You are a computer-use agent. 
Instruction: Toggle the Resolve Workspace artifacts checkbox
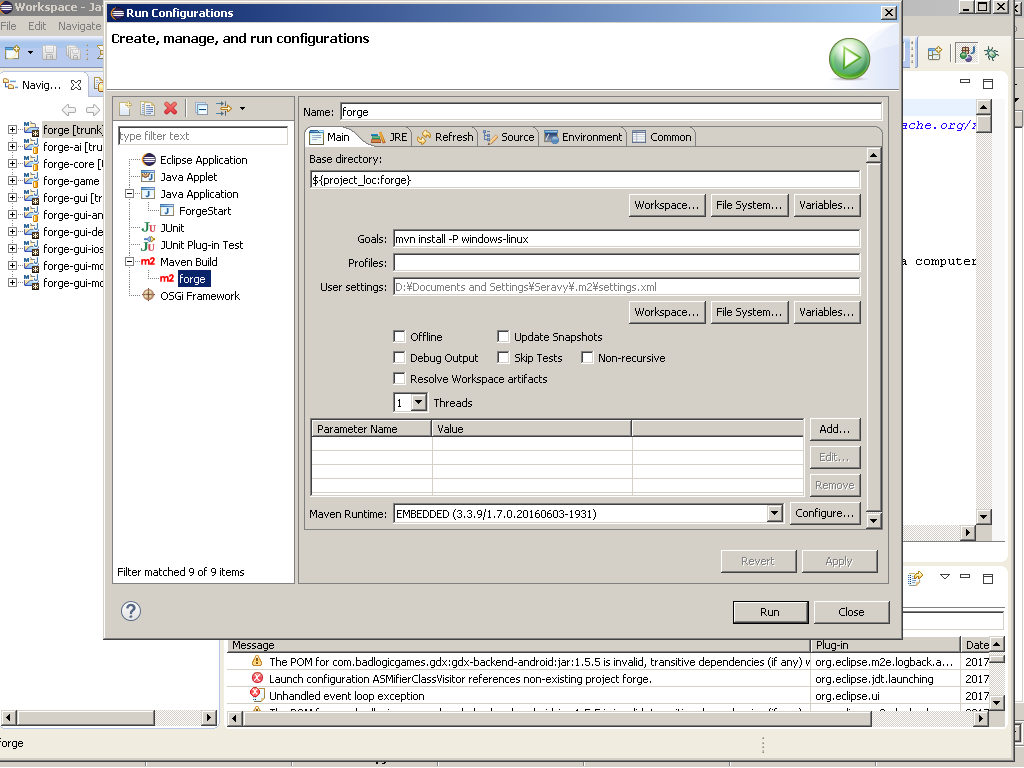click(x=400, y=379)
